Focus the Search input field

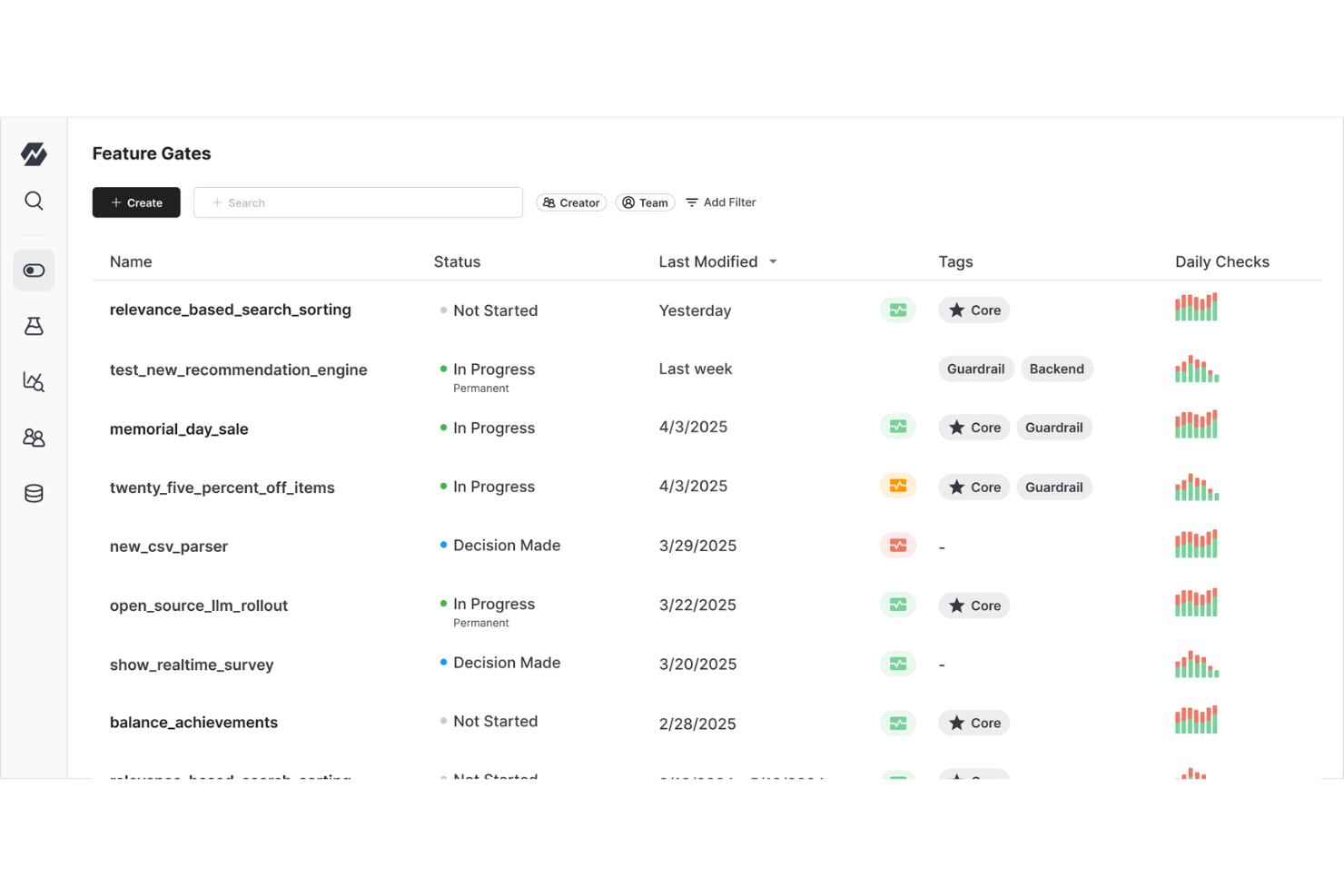[358, 202]
